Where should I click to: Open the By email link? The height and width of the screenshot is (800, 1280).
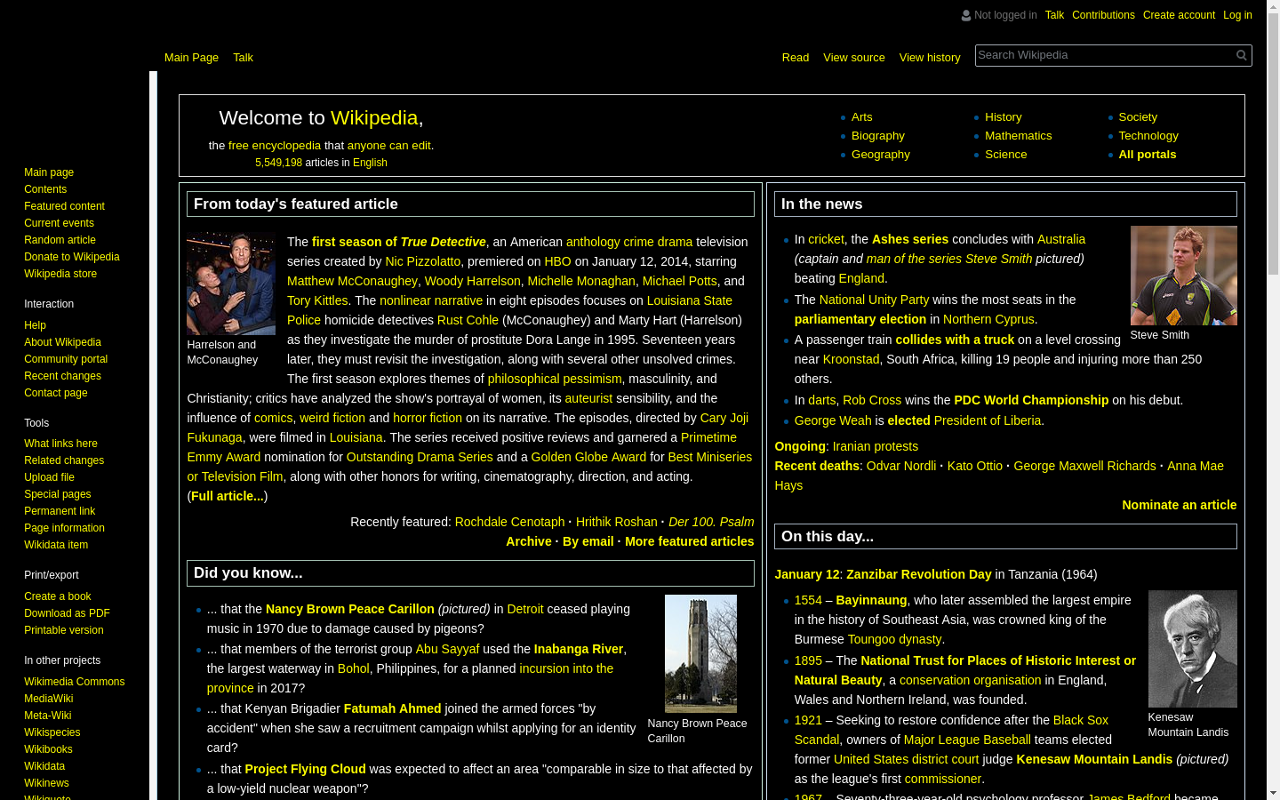588,541
